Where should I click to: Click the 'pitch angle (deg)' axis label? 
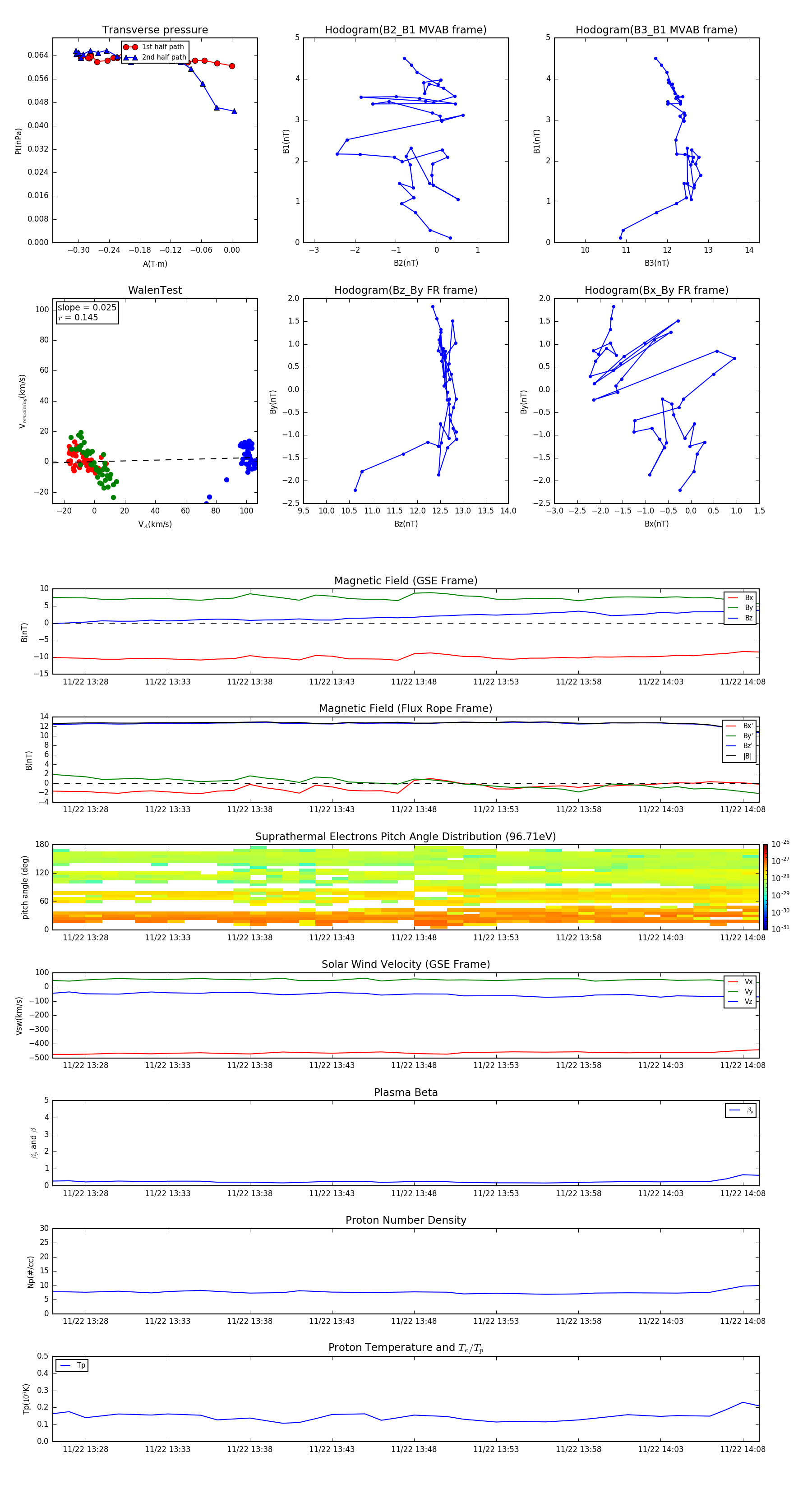click(25, 887)
